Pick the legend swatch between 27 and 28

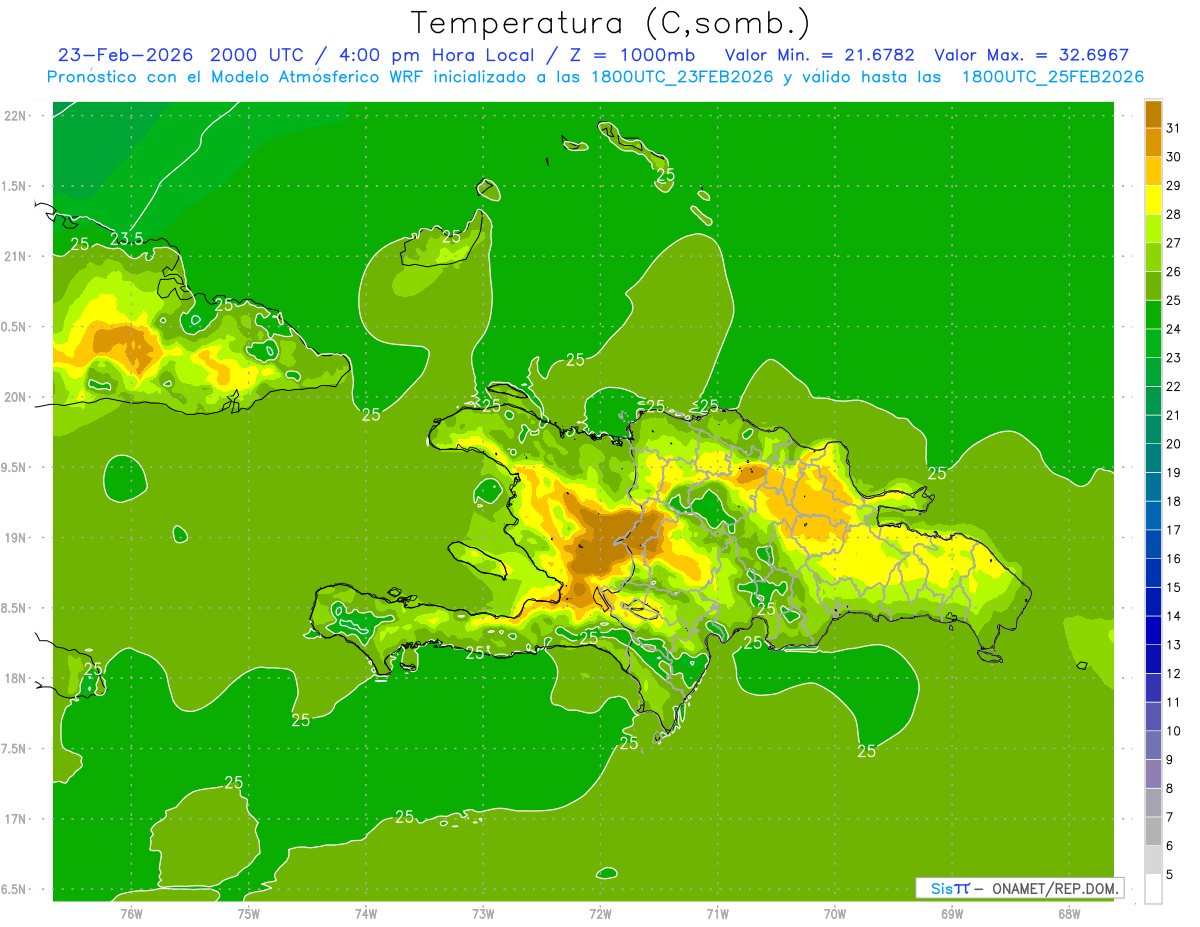pos(1153,229)
